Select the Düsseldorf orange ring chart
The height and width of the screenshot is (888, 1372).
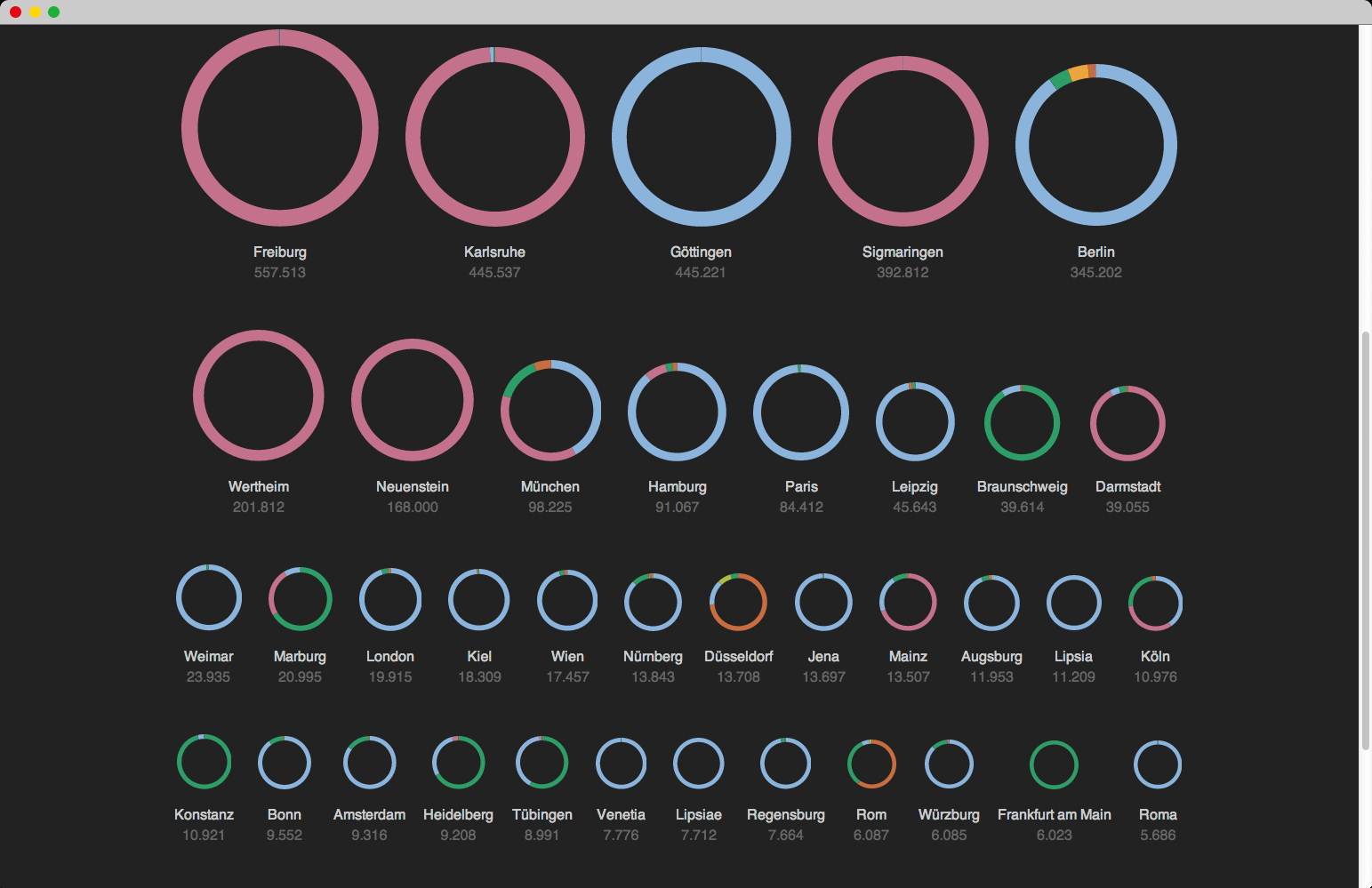(738, 602)
